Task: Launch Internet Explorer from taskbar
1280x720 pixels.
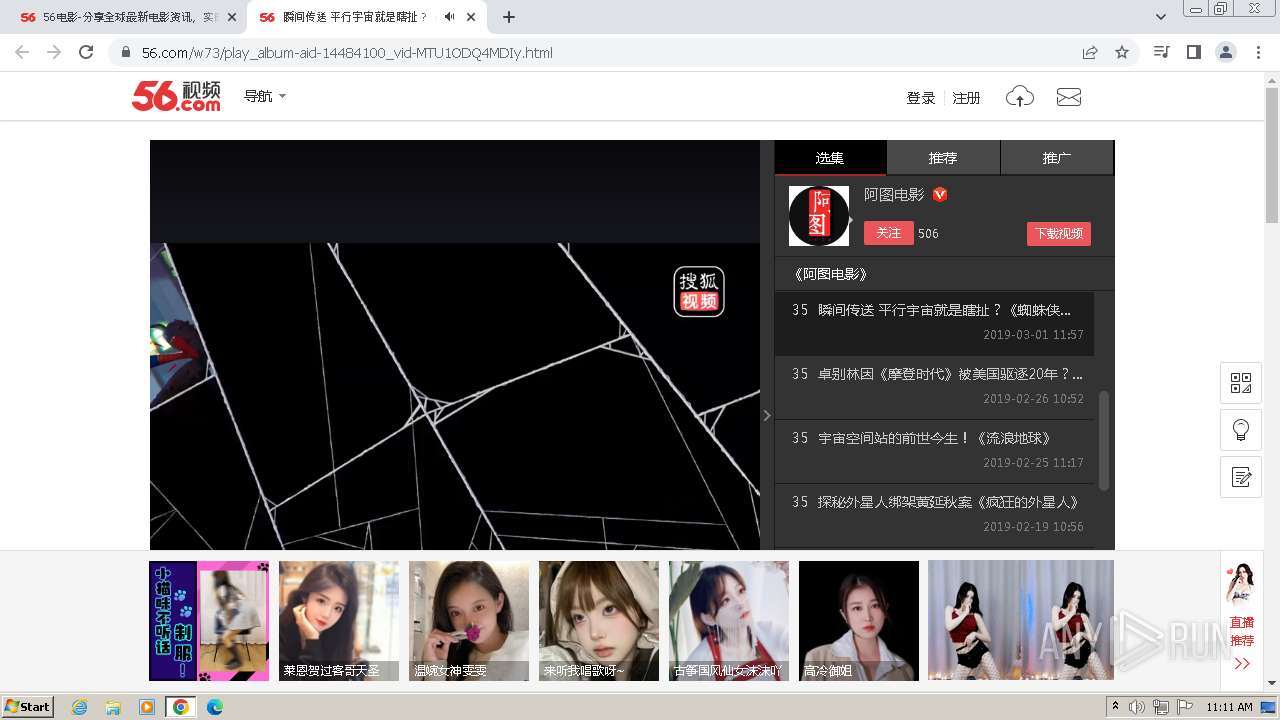Action: [x=79, y=707]
